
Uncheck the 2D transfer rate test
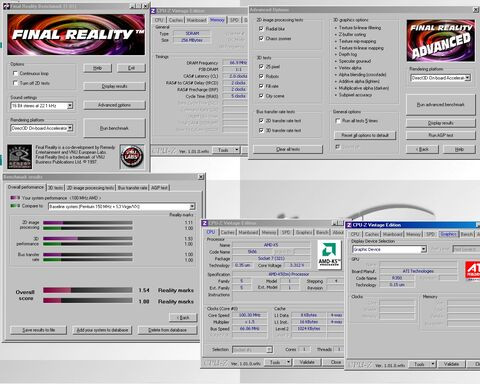pyautogui.click(x=261, y=121)
